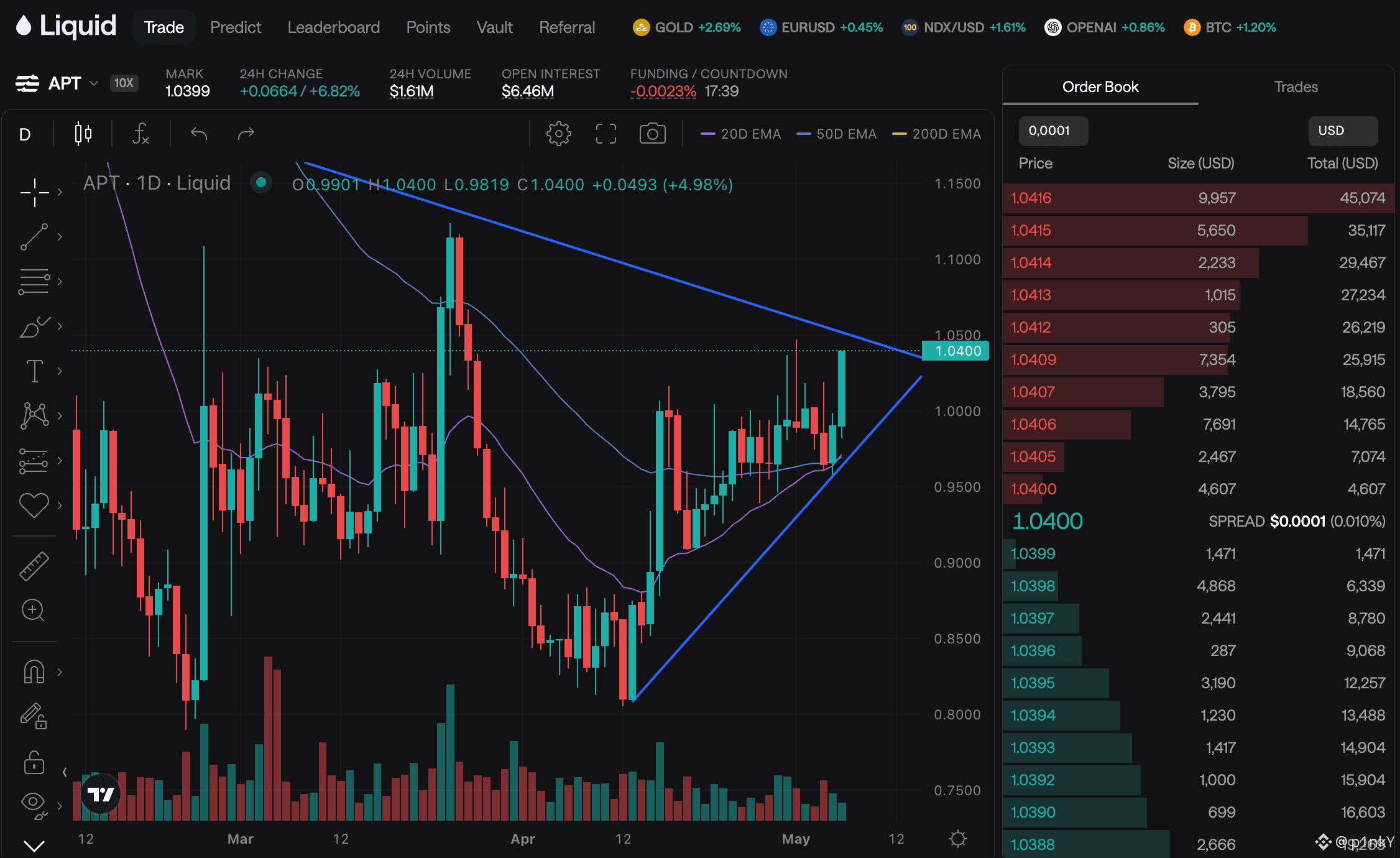Select the 1.0395 bid price row
This screenshot has width=1400, height=858.
[1198, 683]
